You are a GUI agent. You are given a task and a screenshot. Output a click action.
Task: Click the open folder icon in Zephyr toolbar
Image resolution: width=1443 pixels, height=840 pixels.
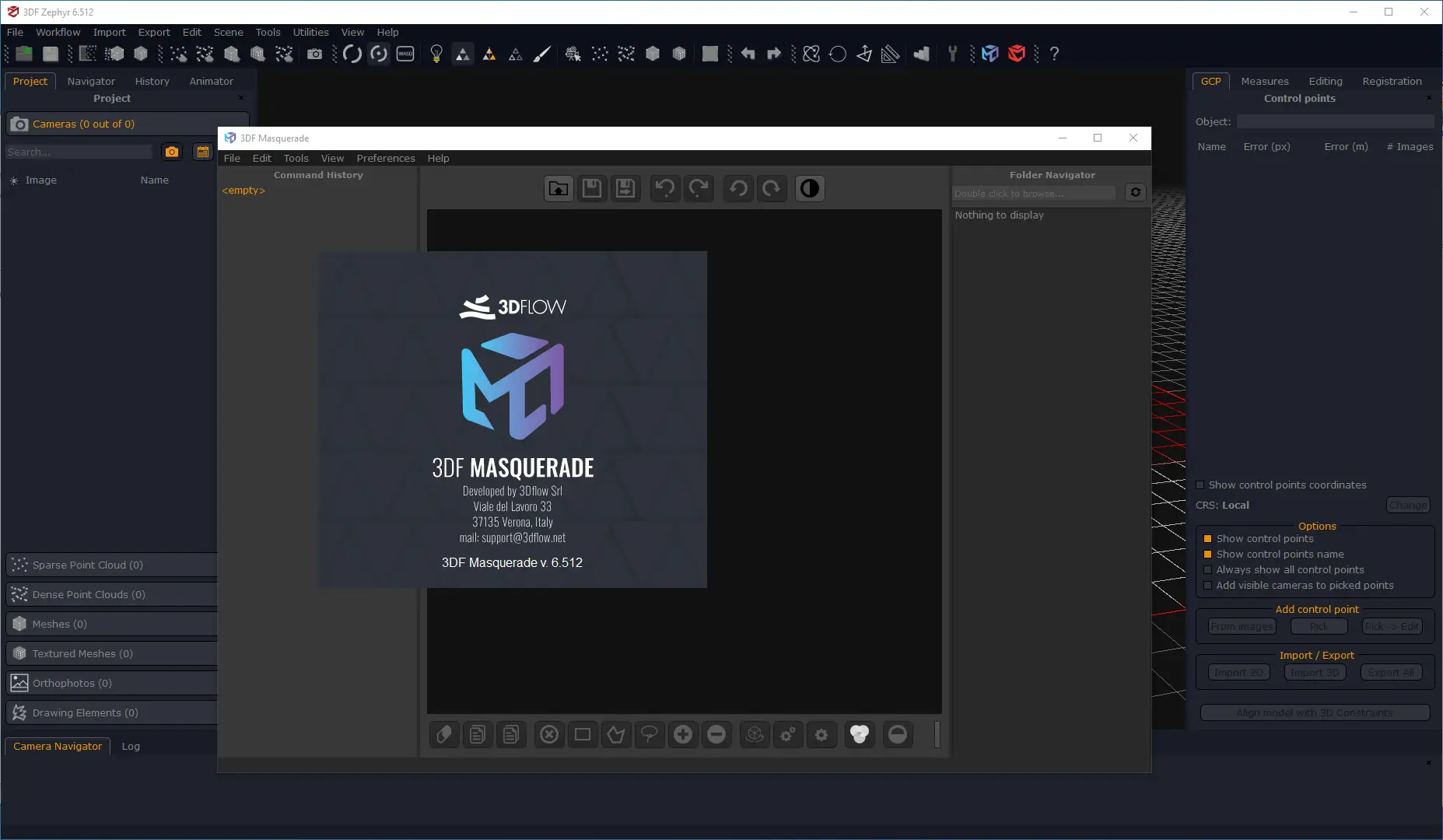pos(24,54)
